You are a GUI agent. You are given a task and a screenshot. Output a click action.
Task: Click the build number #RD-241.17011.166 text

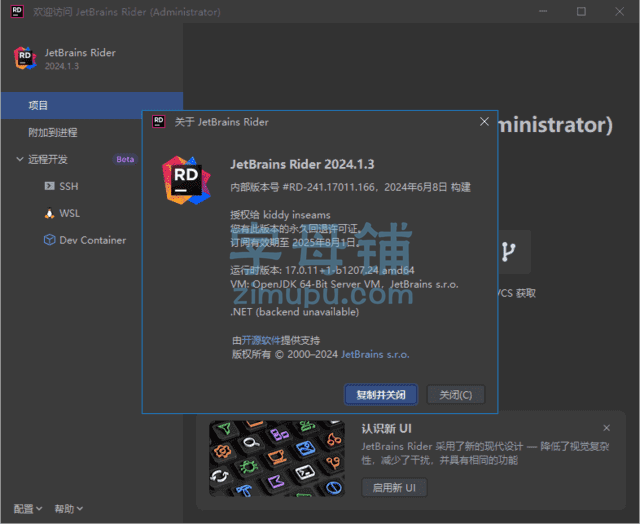[x=329, y=187]
